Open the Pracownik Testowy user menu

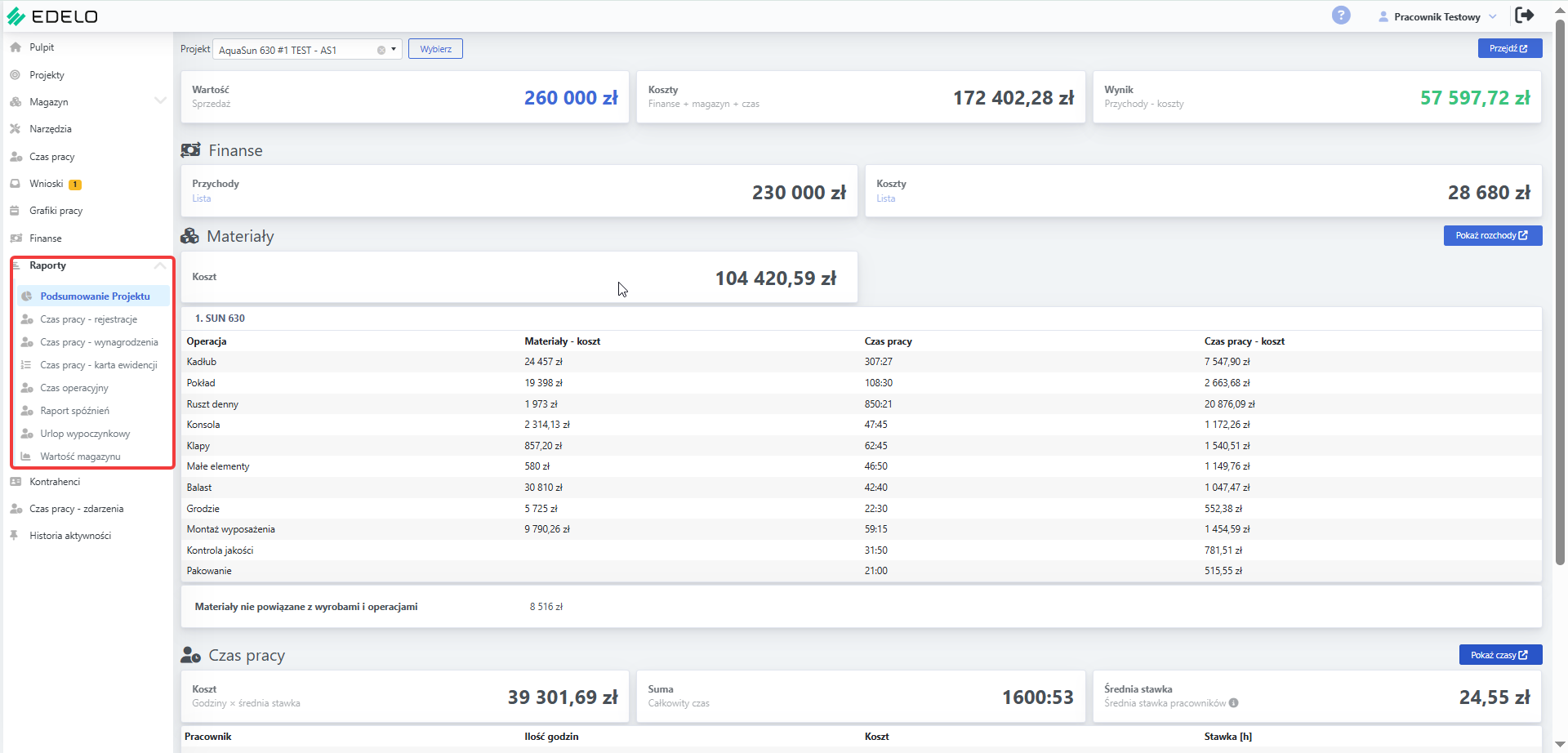[1437, 16]
